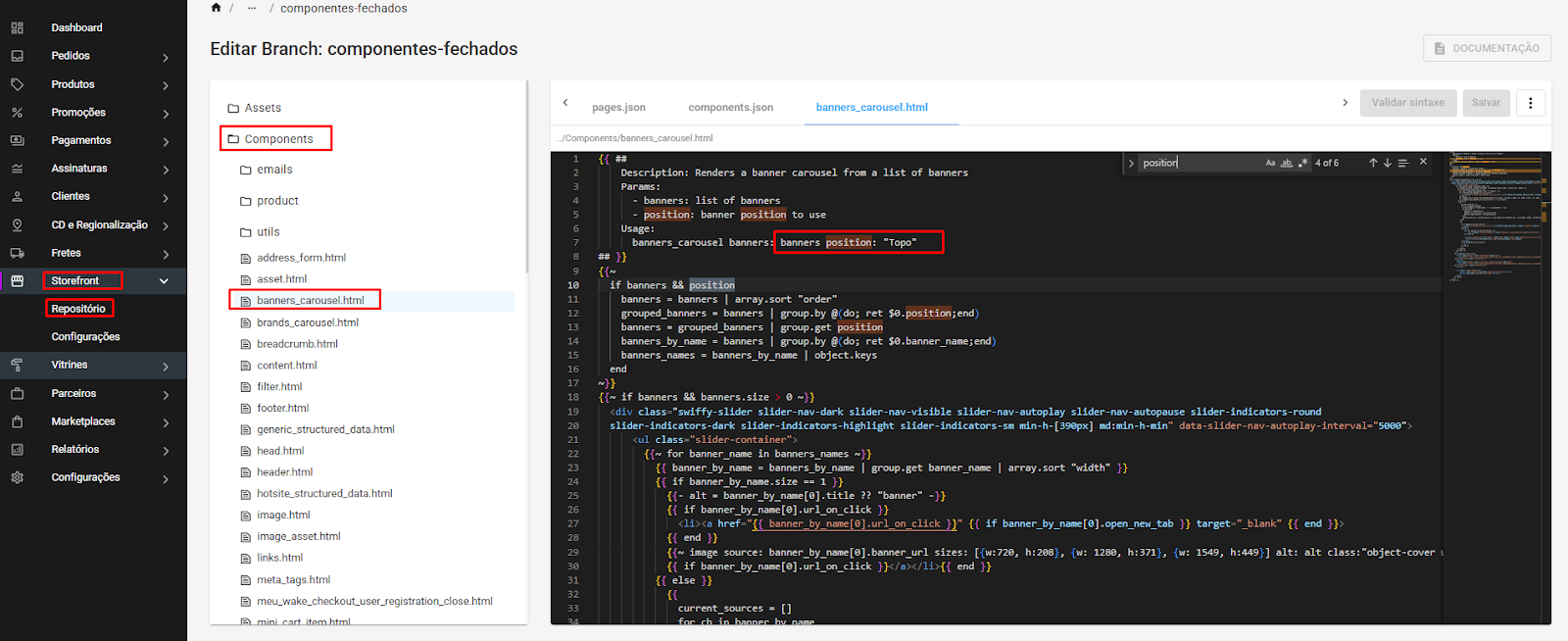Click the Produtos tag icon
1568x641 pixels.
pos(17,84)
